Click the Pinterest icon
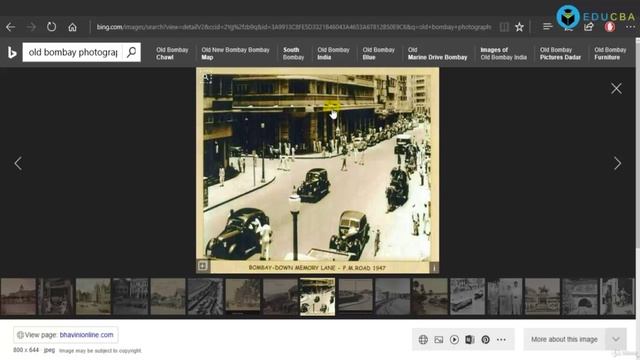Screen dimensions: 640x360 point(485,340)
